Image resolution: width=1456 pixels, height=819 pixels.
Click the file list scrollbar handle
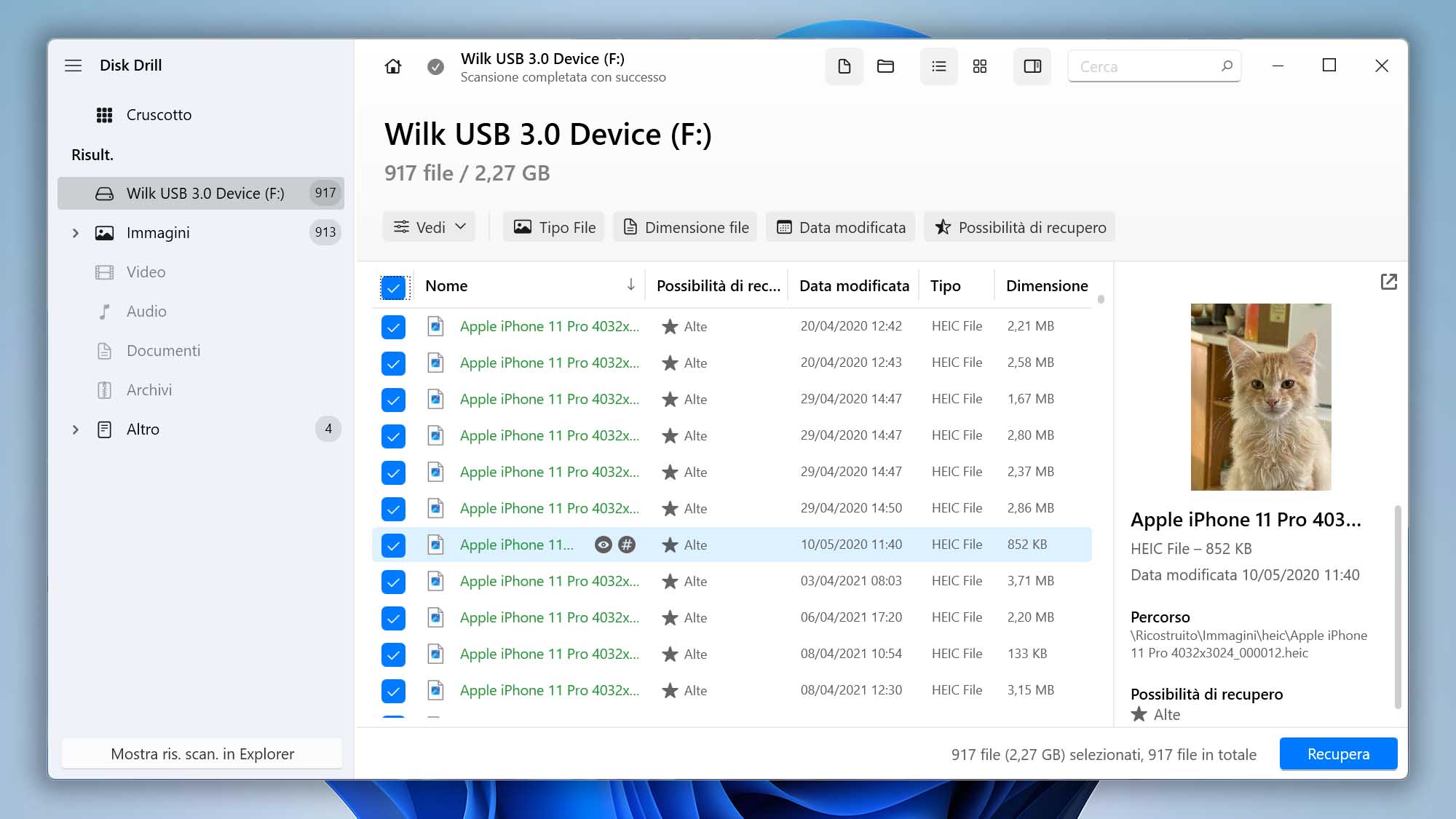coord(1101,299)
